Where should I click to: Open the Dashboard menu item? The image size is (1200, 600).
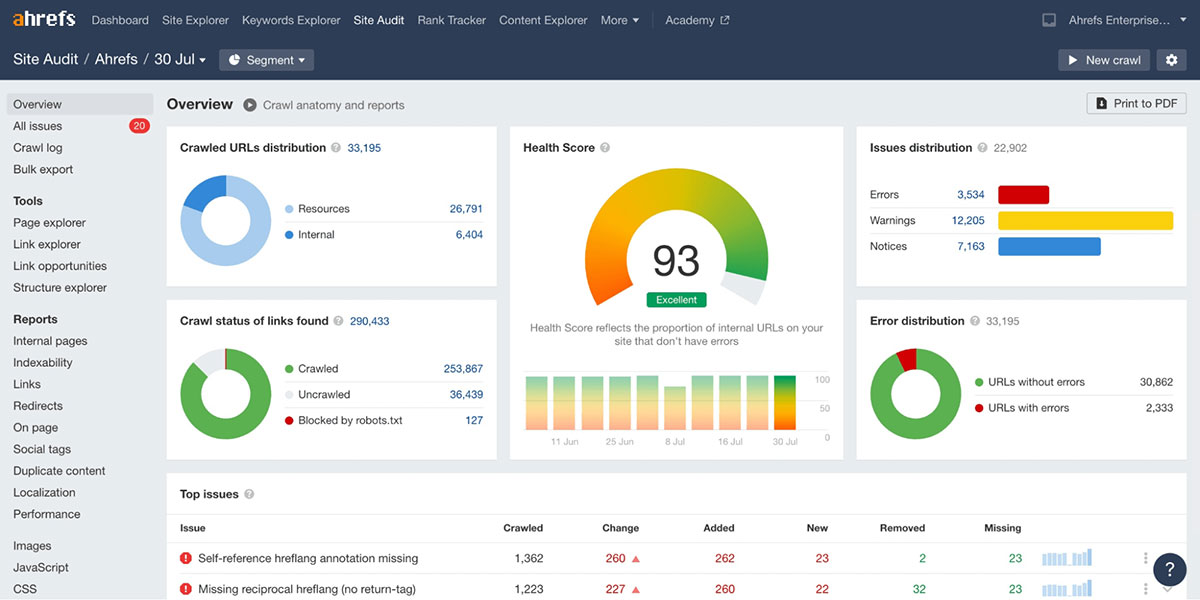pos(119,19)
